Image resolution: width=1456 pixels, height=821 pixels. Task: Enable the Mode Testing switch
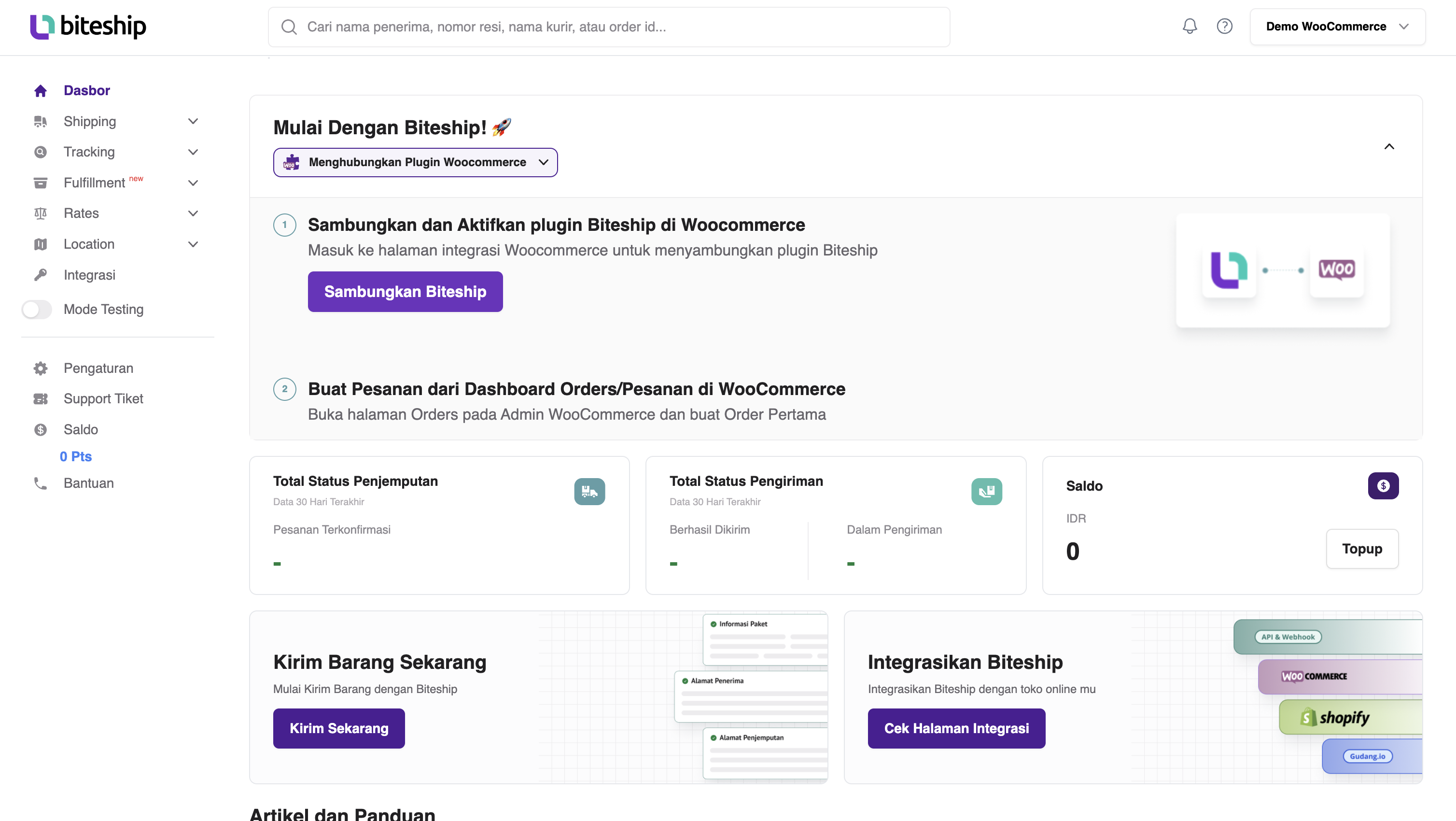point(37,309)
